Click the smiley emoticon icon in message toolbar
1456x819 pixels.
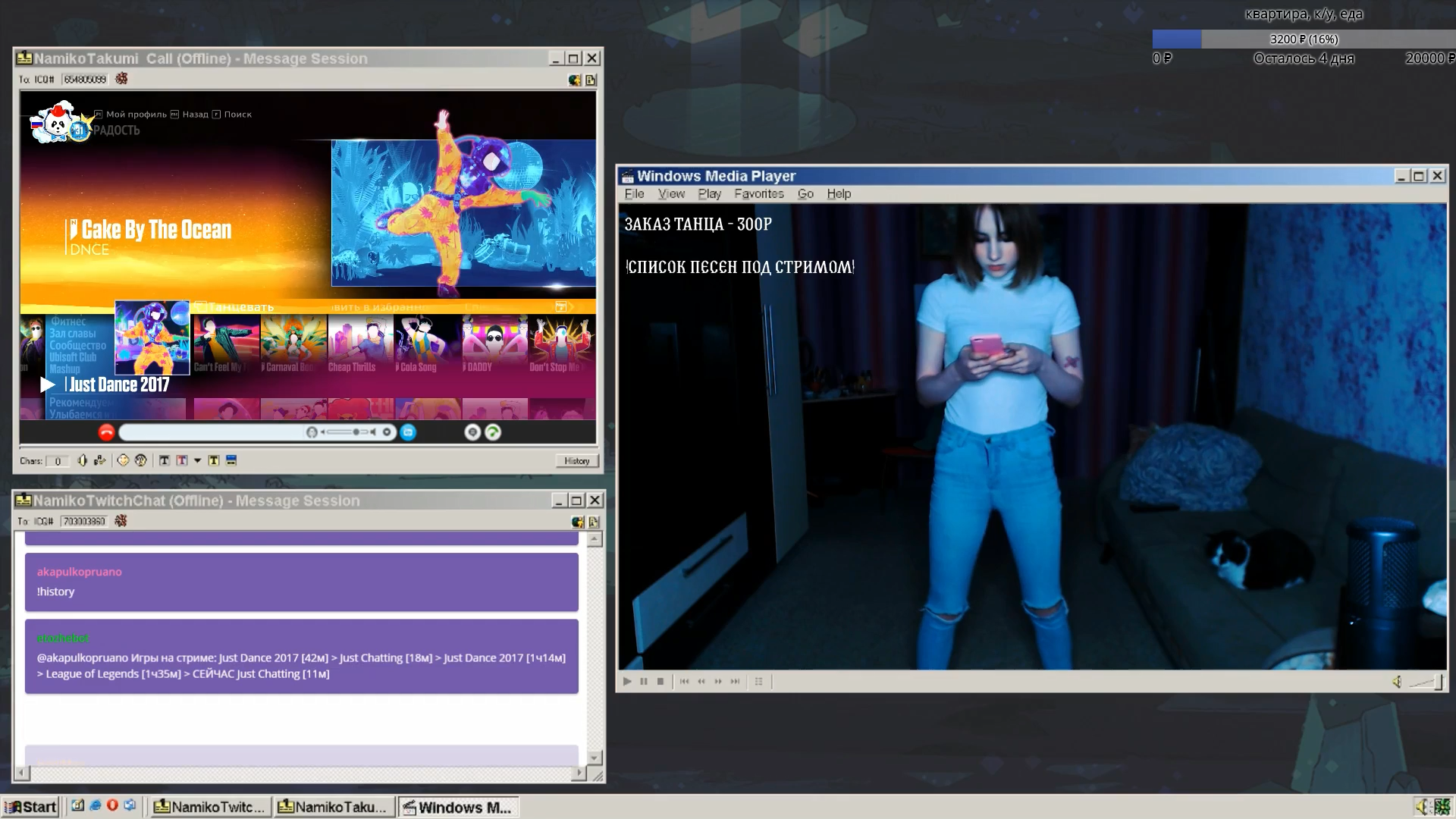123,460
